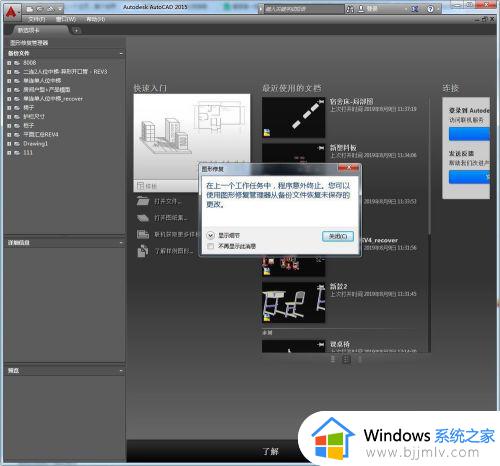This screenshot has height=466, width=500.
Task: Pin the 课桌椅 recent document
Action: [x=321, y=344]
